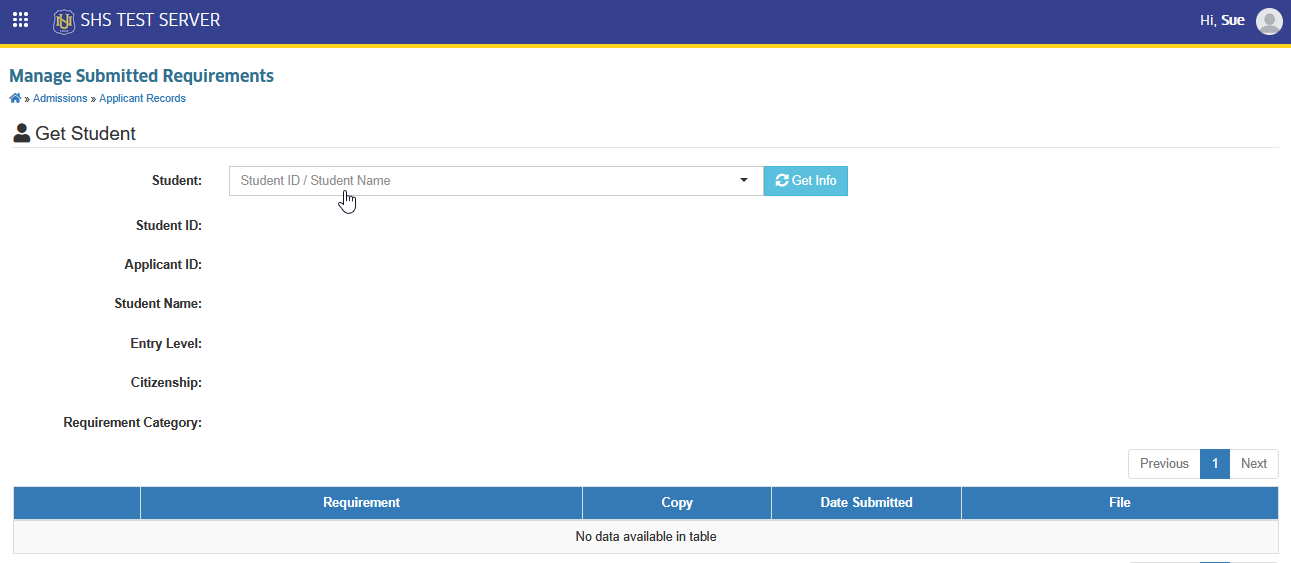Open the Admissions breadcrumb link
This screenshot has height=563, width=1291.
click(60, 98)
